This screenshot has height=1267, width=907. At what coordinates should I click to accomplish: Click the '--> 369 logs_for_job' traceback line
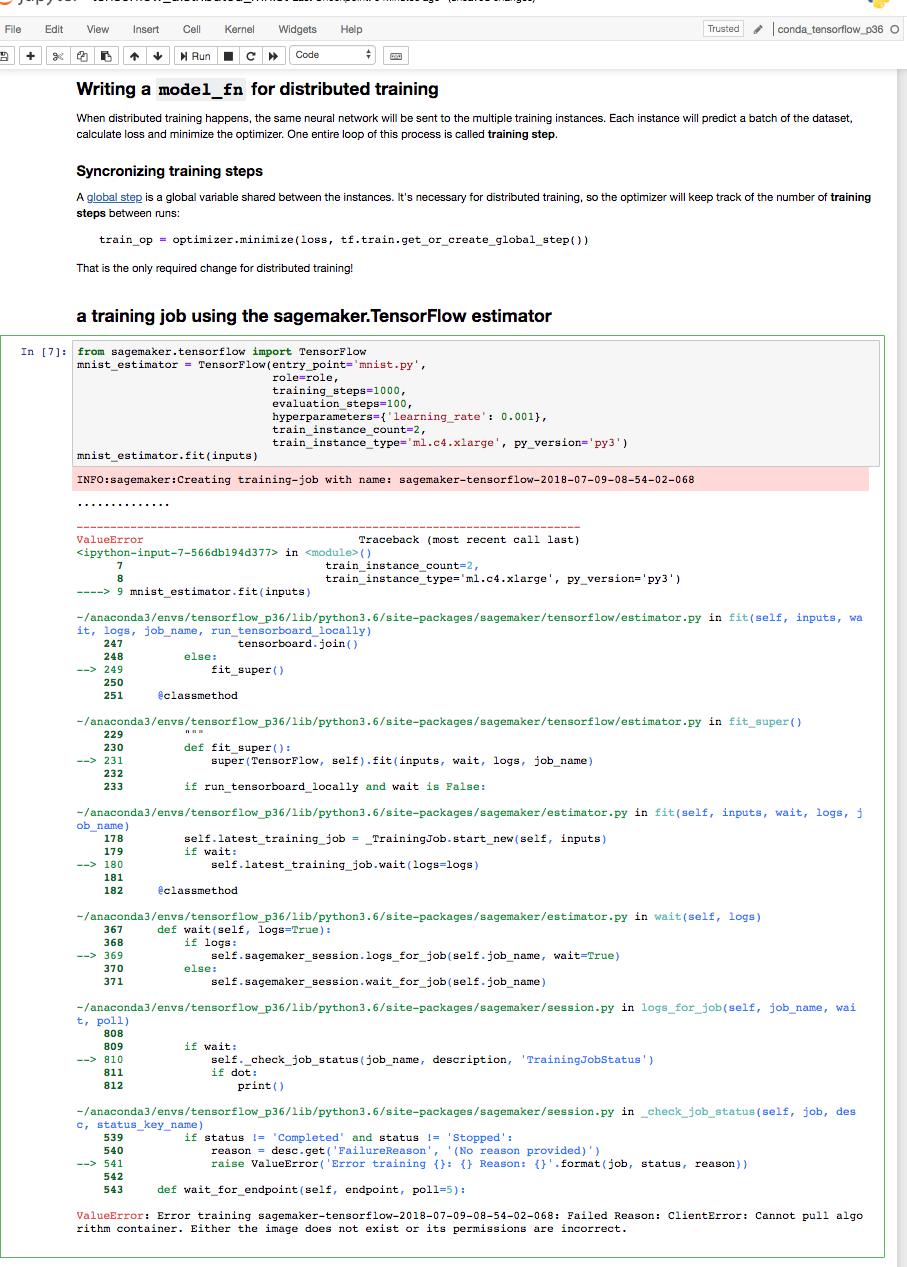(x=348, y=956)
